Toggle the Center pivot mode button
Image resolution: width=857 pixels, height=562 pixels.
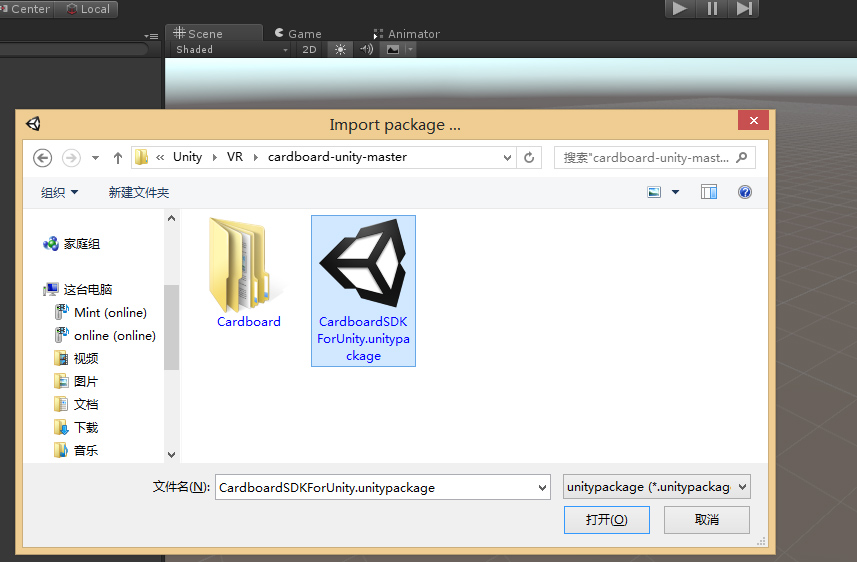26,9
